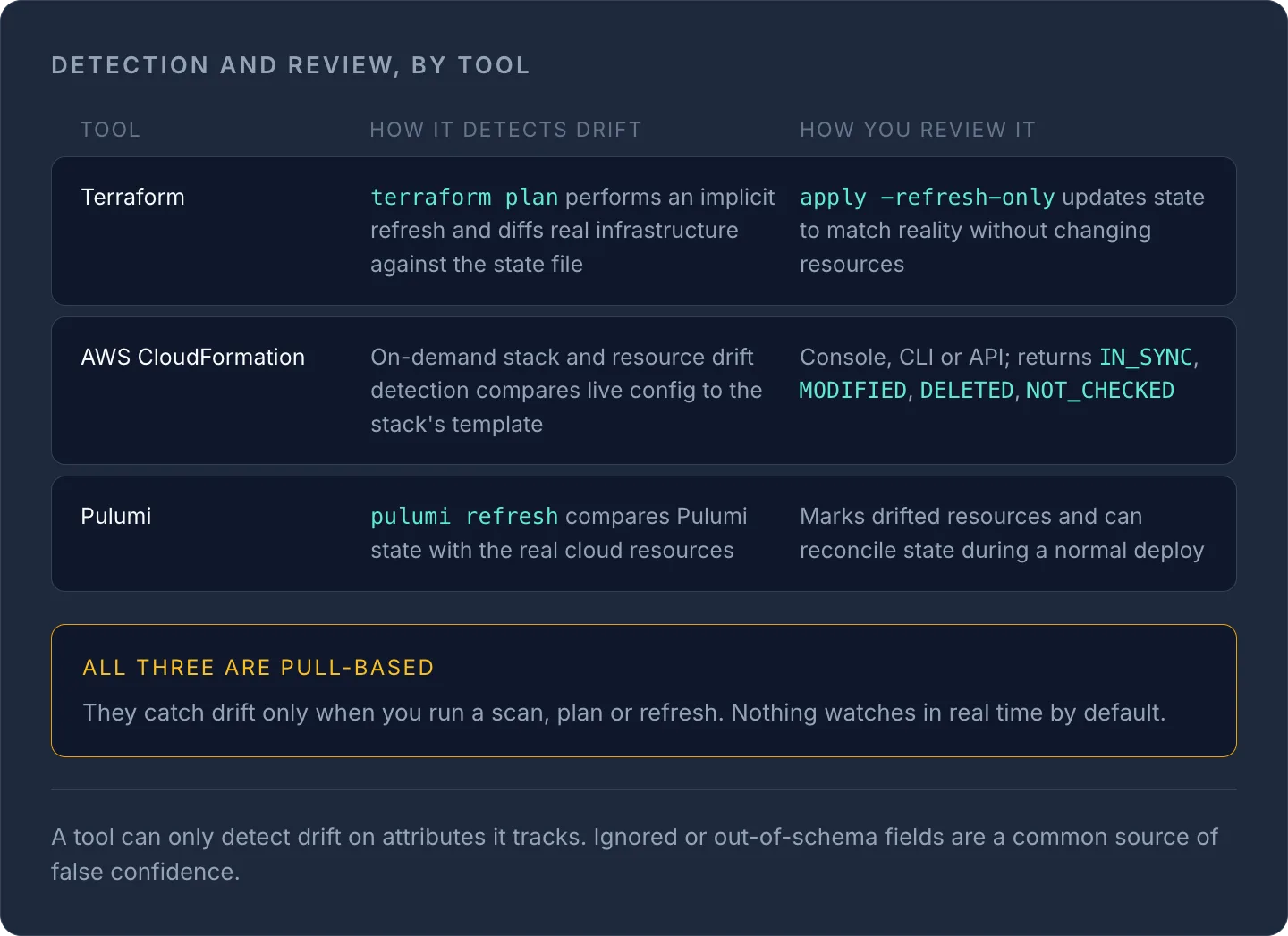The height and width of the screenshot is (936, 1288).
Task: Click the 'DELETED' status code
Action: [966, 390]
